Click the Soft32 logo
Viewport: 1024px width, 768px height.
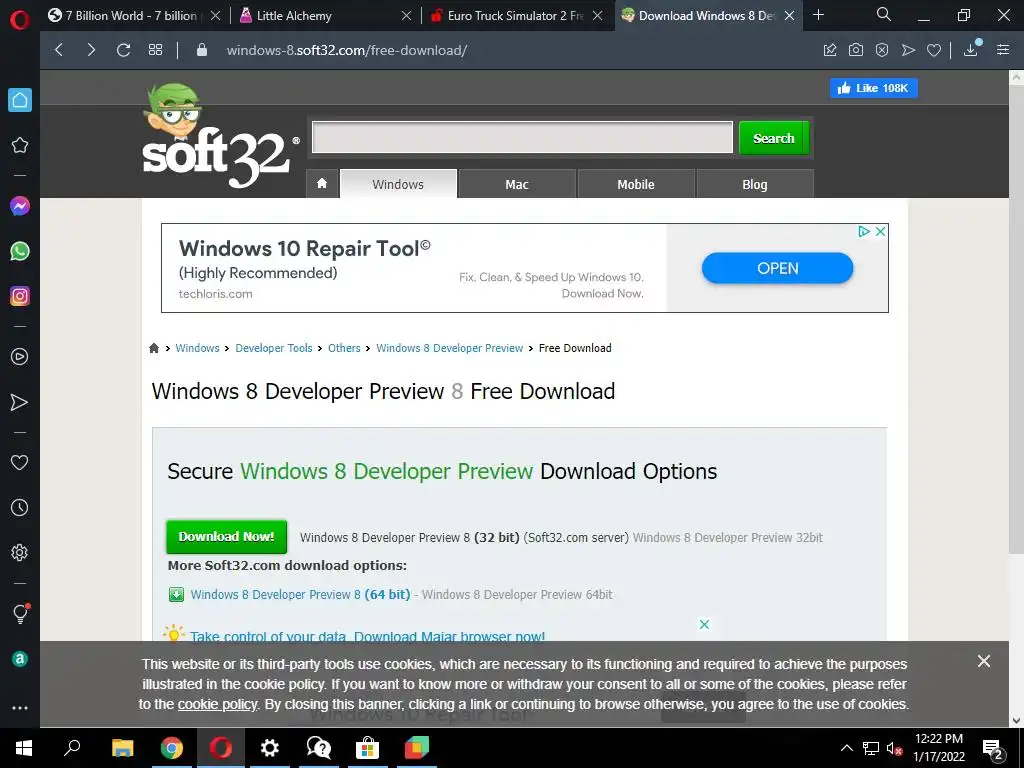click(220, 136)
